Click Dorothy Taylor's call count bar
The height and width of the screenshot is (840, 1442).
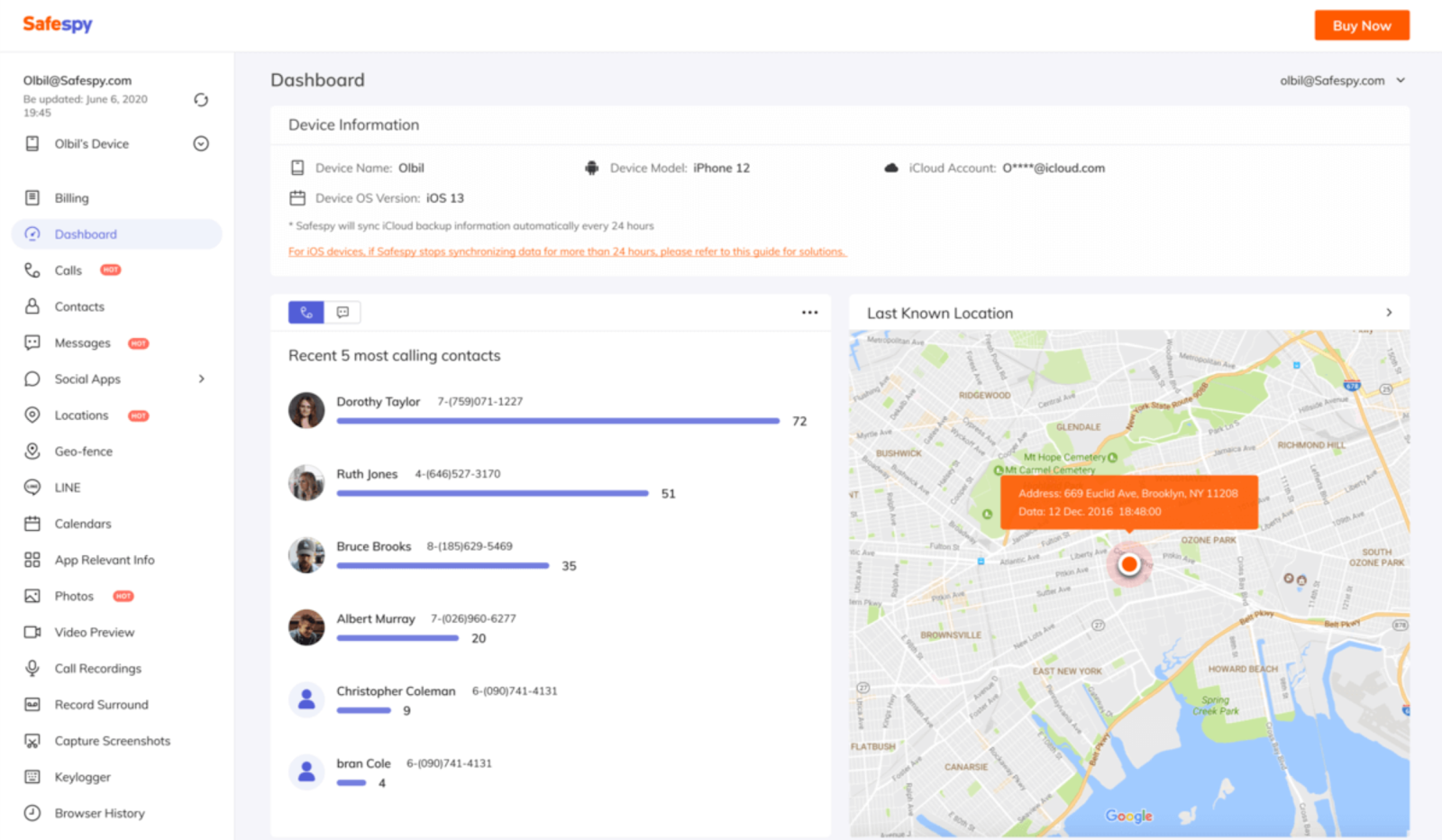tap(558, 421)
